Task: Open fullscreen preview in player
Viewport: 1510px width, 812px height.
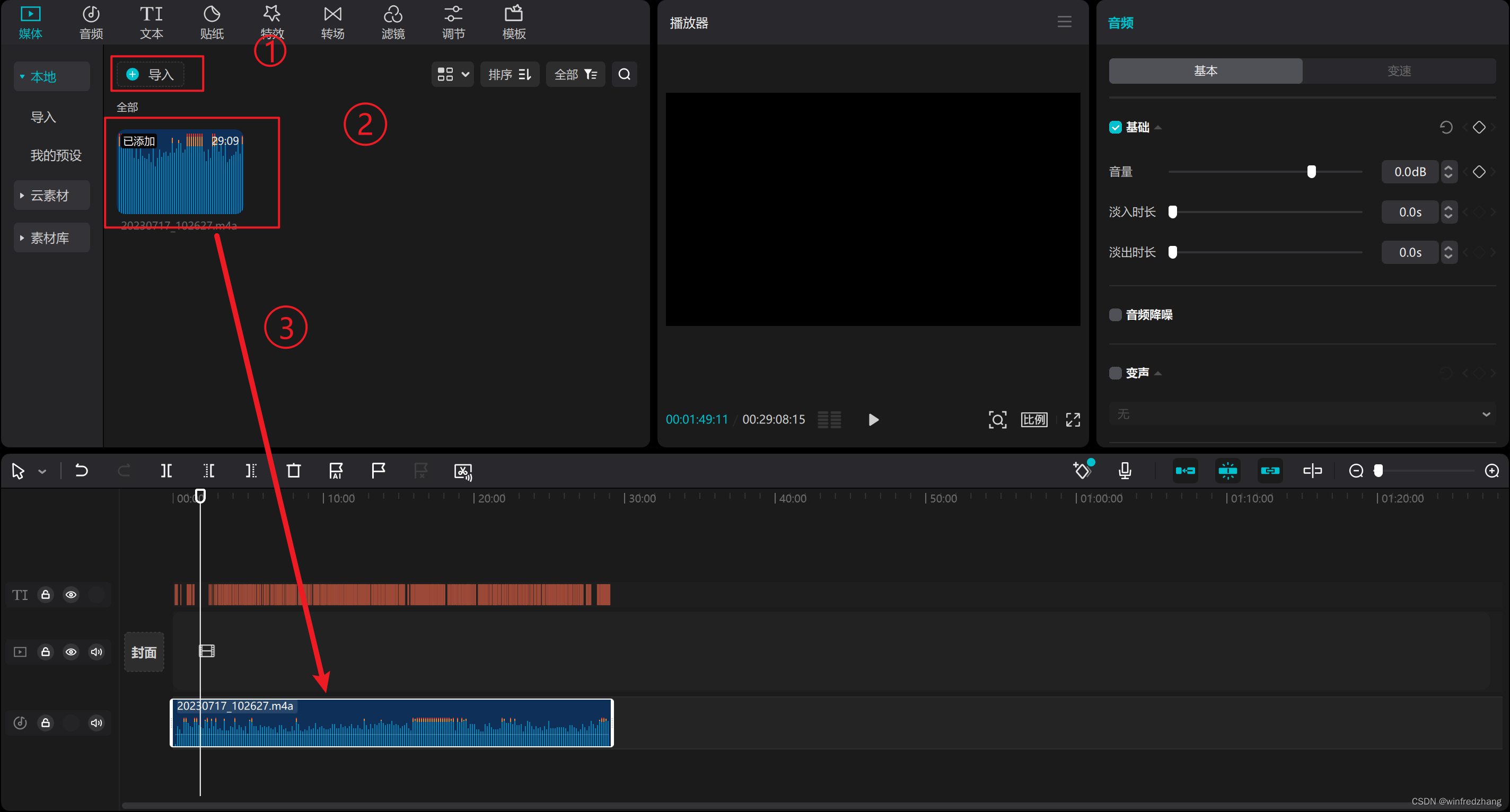Action: (1073, 419)
